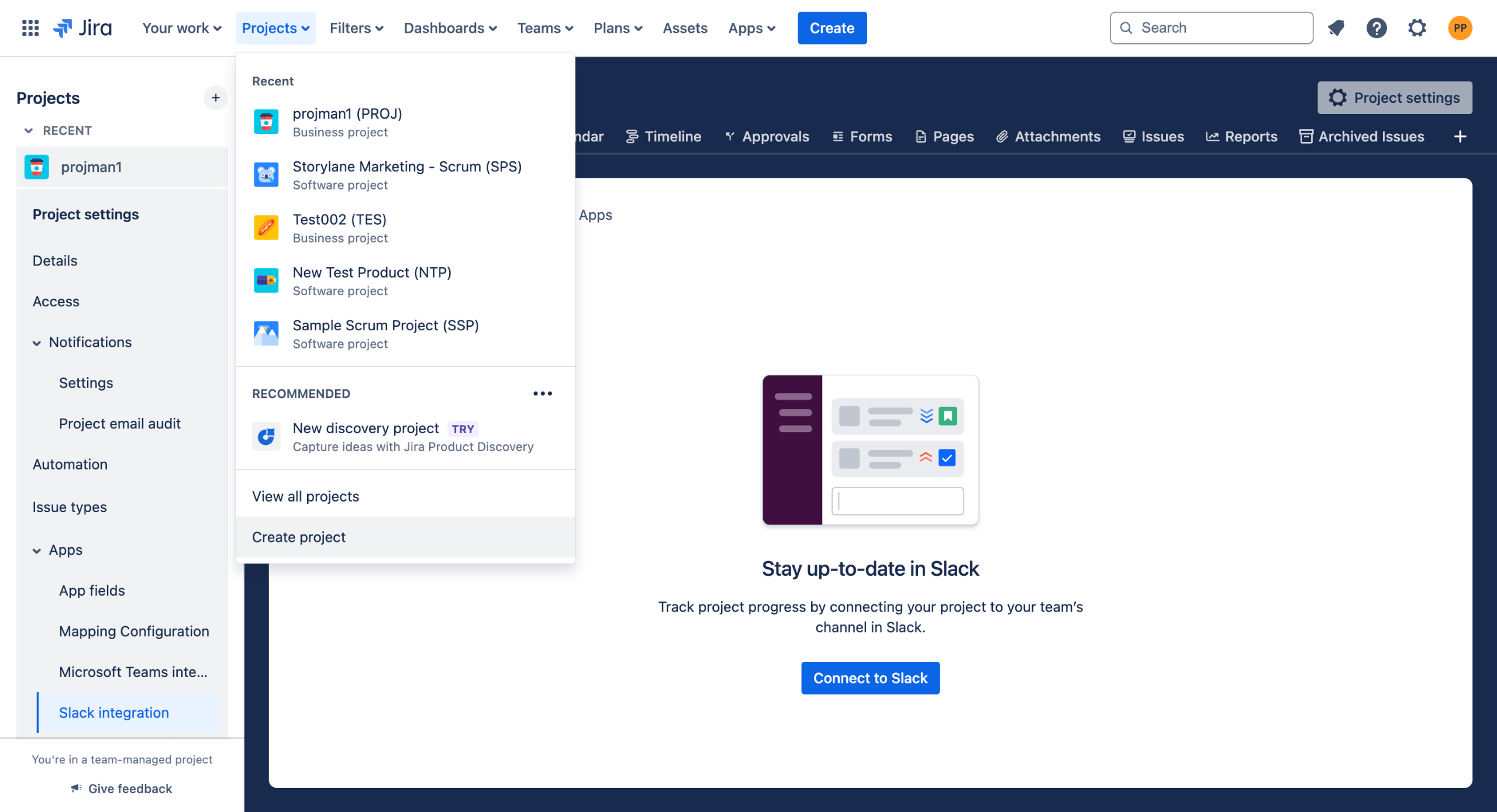Collapse the Notifications settings group
The image size is (1497, 812).
pos(37,343)
